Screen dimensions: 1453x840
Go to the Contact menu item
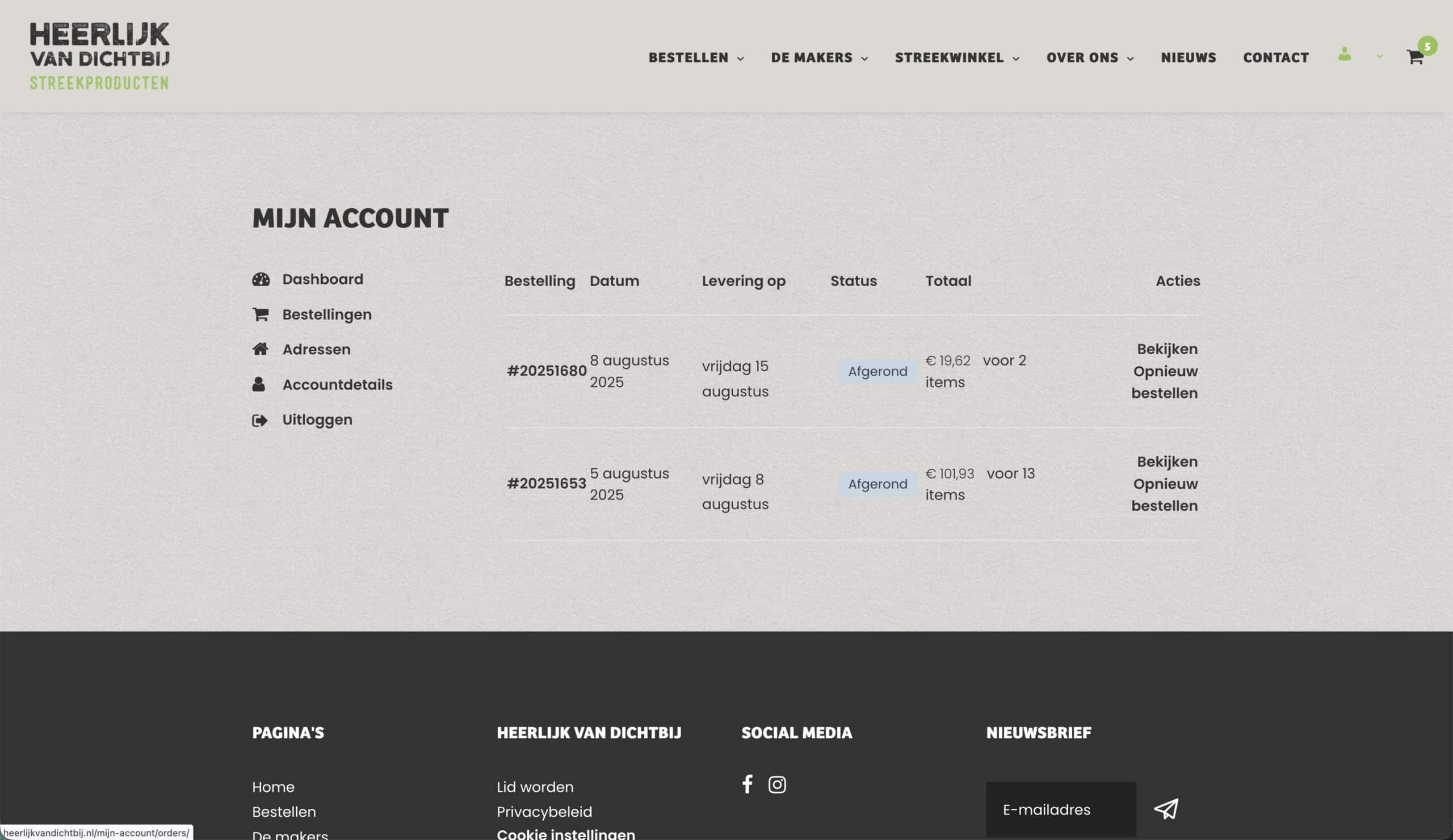pyautogui.click(x=1275, y=58)
